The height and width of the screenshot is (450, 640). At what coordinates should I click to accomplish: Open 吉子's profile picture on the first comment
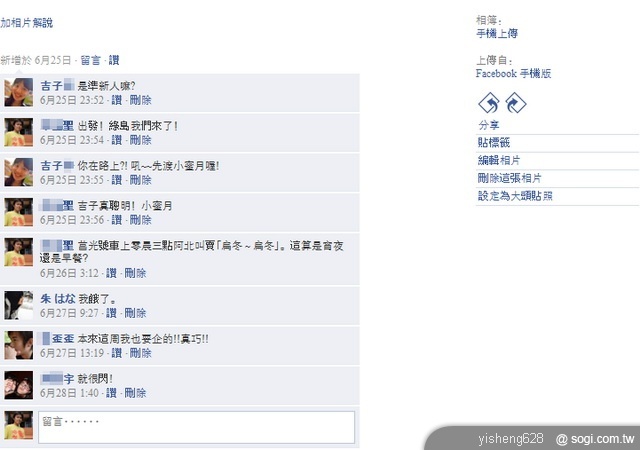click(x=18, y=92)
